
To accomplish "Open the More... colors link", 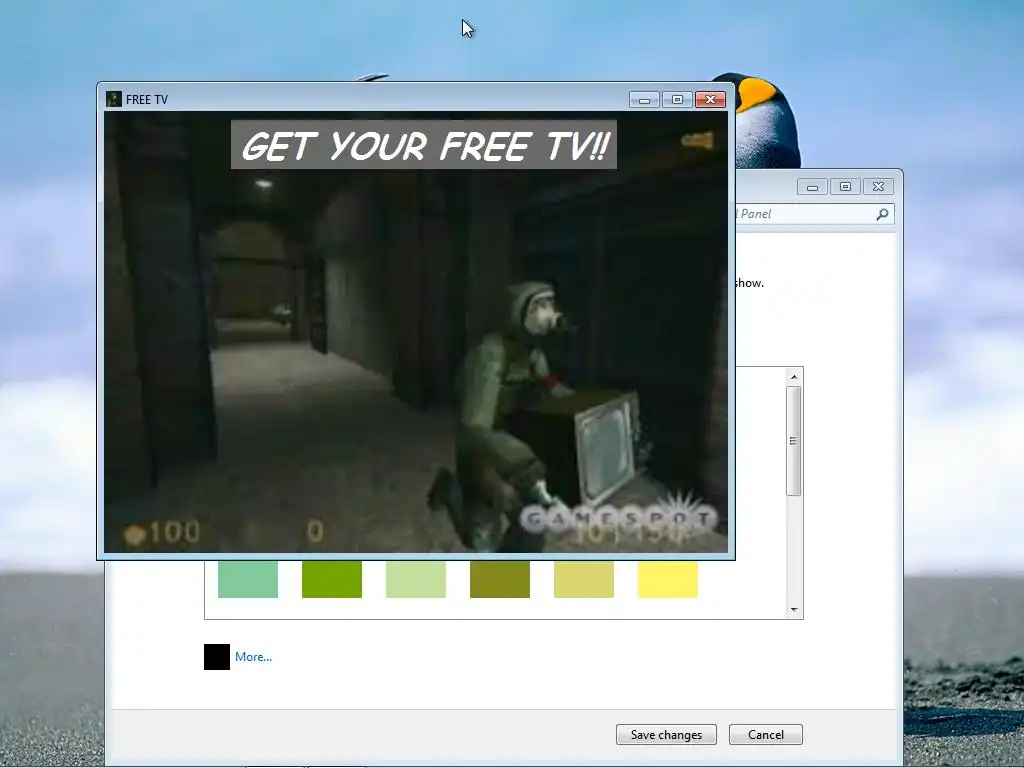I will click(253, 657).
